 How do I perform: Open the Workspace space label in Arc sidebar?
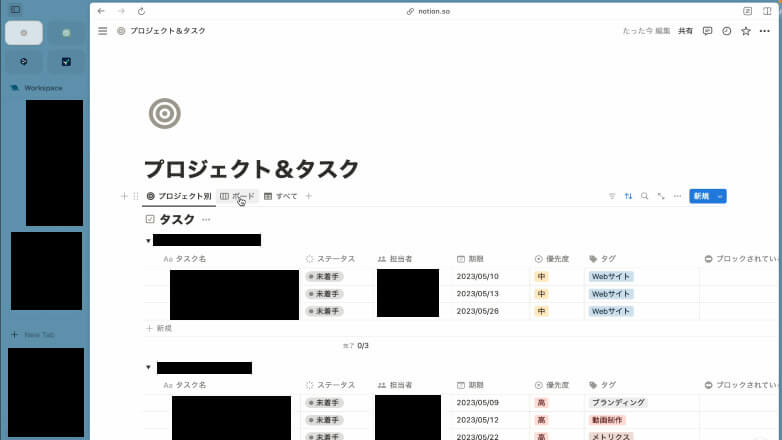pos(43,88)
